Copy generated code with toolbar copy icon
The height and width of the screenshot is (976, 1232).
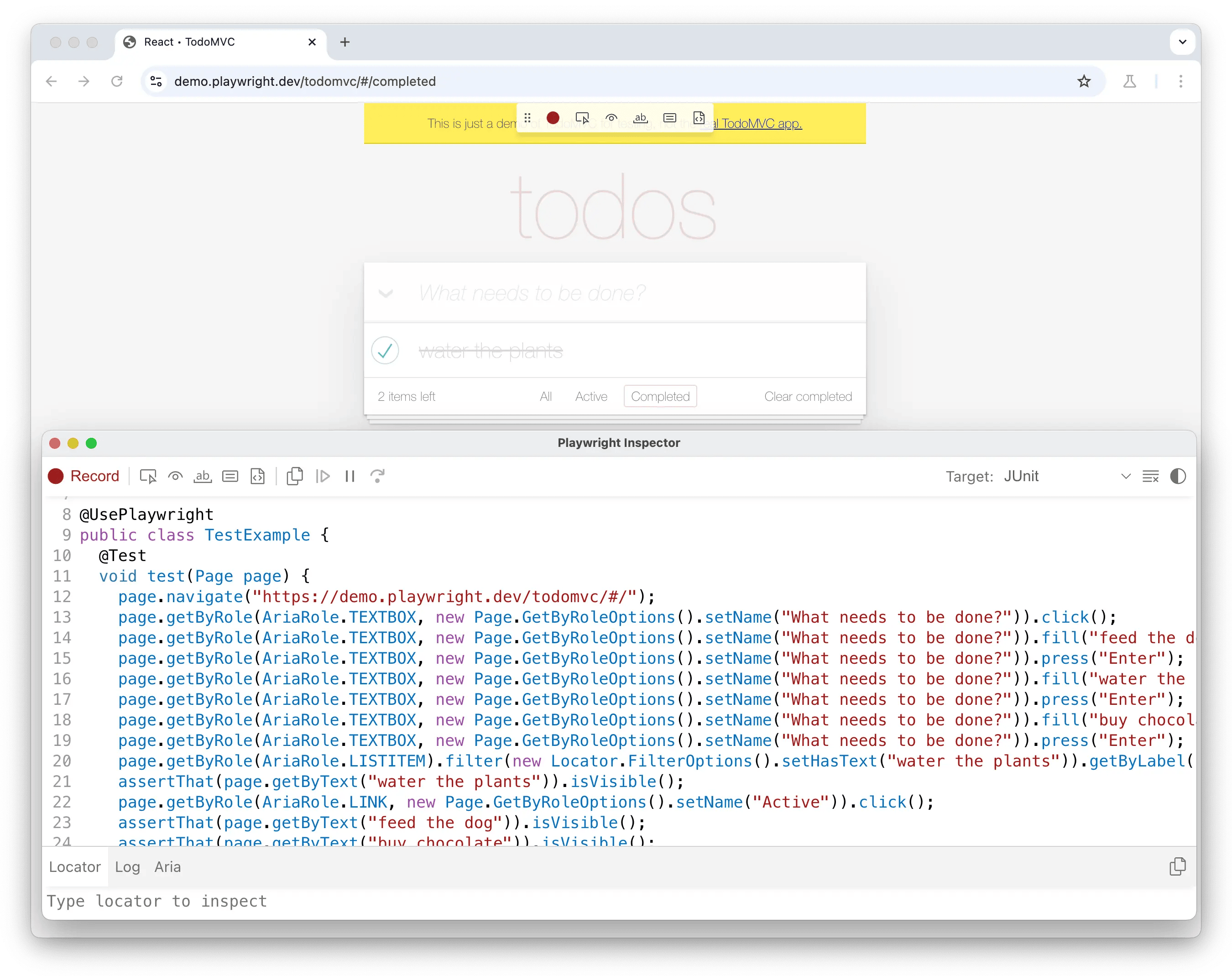(x=295, y=476)
